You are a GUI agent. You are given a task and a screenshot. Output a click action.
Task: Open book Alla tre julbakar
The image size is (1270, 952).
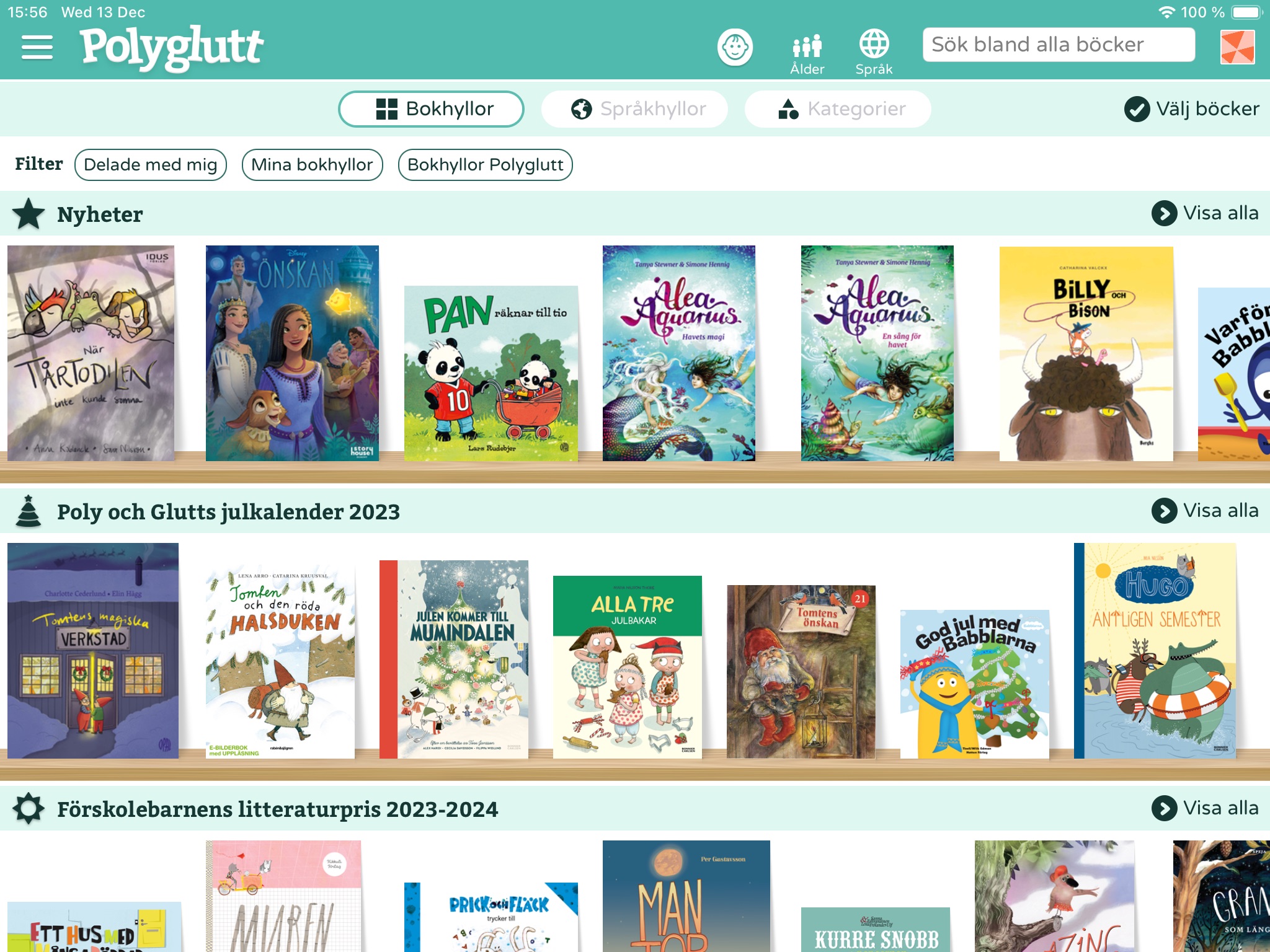(x=628, y=667)
